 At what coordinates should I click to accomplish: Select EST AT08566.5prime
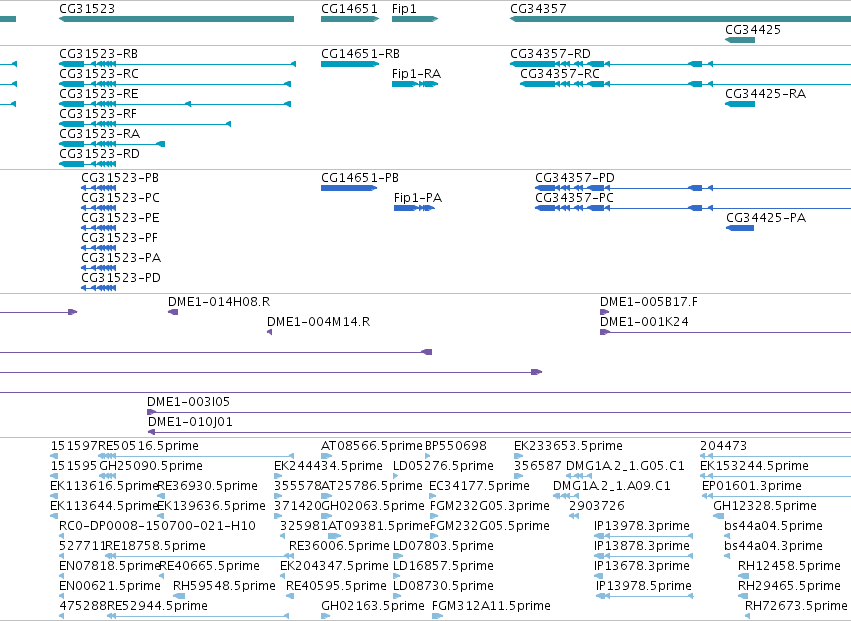click(372, 446)
